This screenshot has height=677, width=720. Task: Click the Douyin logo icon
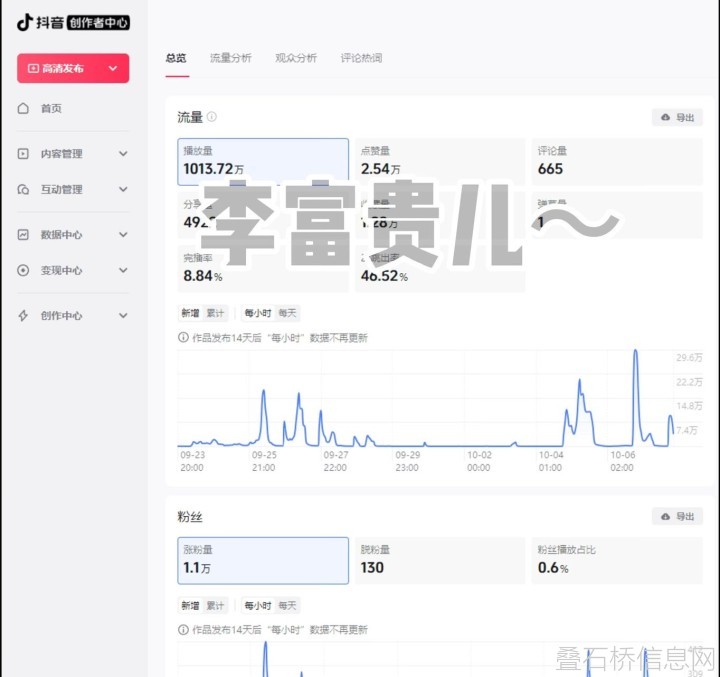click(25, 23)
